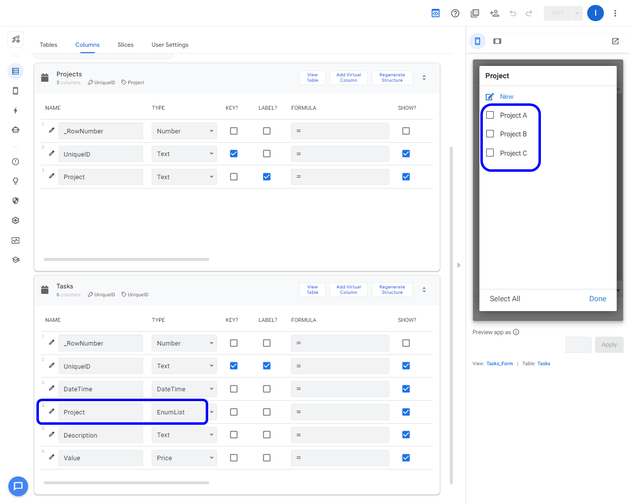This screenshot has width=630, height=504.
Task: Click the Preview app as input field
Action: 578,344
